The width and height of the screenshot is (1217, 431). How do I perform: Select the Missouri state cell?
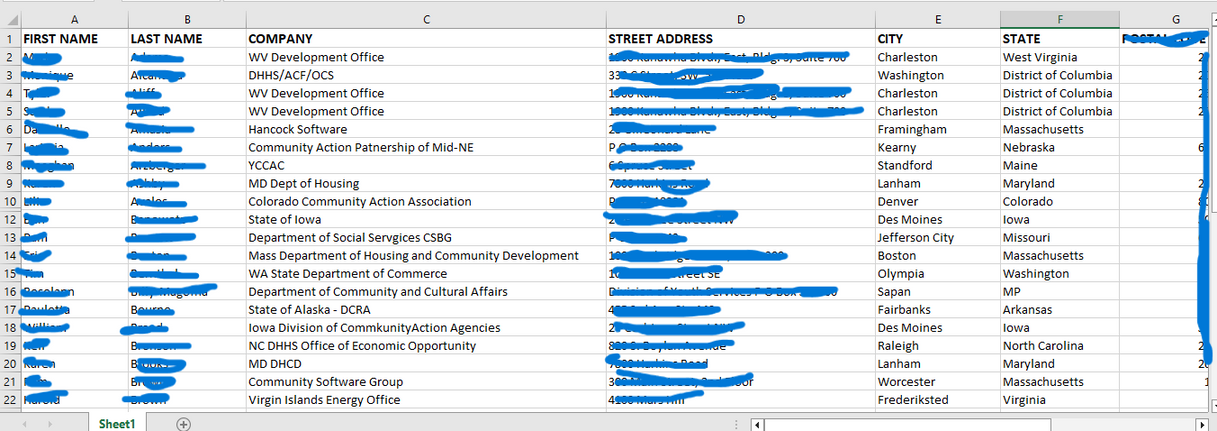tap(1059, 237)
